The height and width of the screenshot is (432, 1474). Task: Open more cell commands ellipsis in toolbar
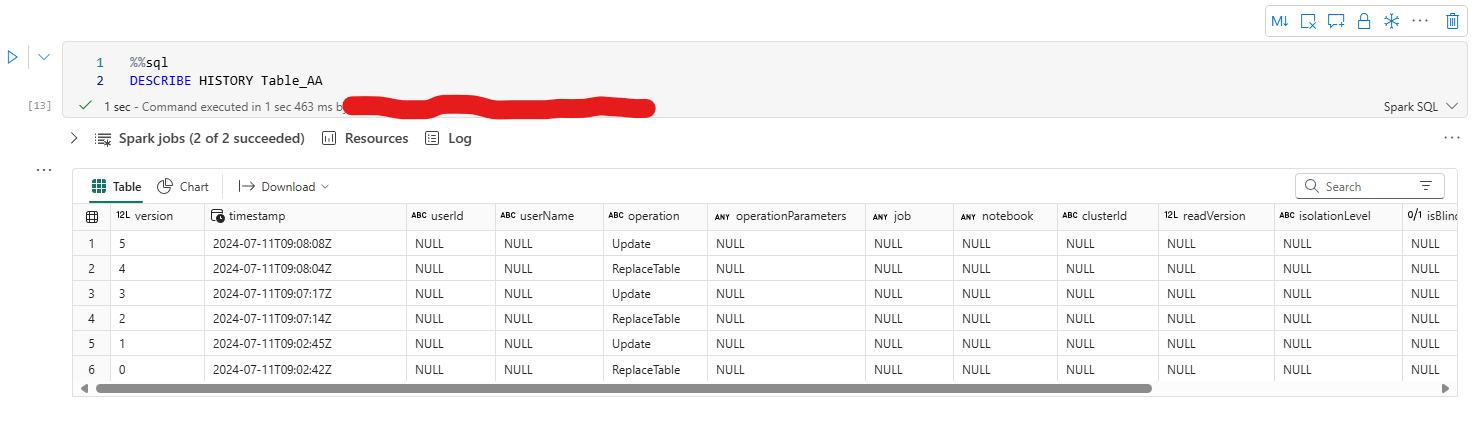point(1420,21)
